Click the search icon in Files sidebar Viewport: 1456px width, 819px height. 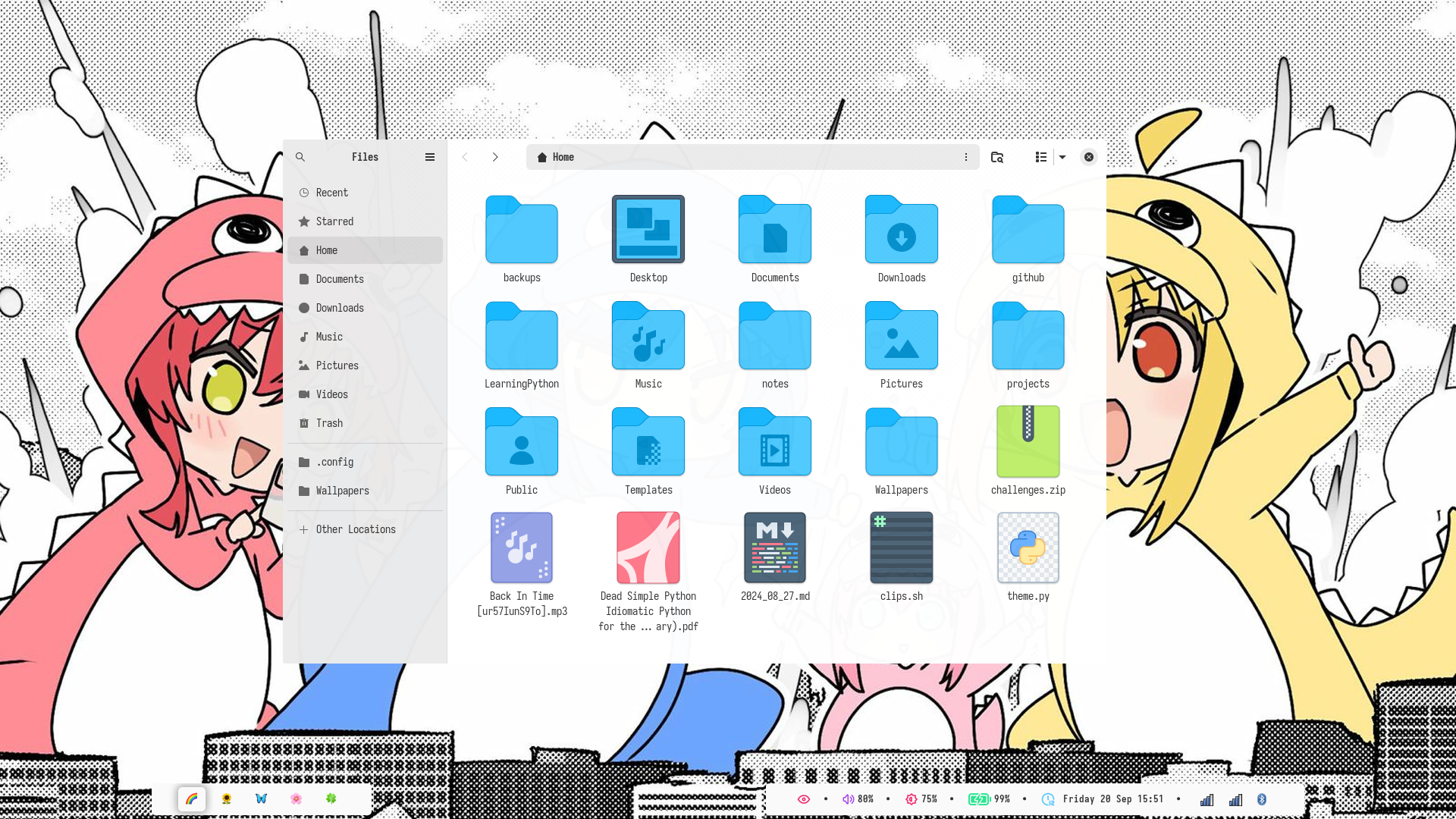point(300,157)
